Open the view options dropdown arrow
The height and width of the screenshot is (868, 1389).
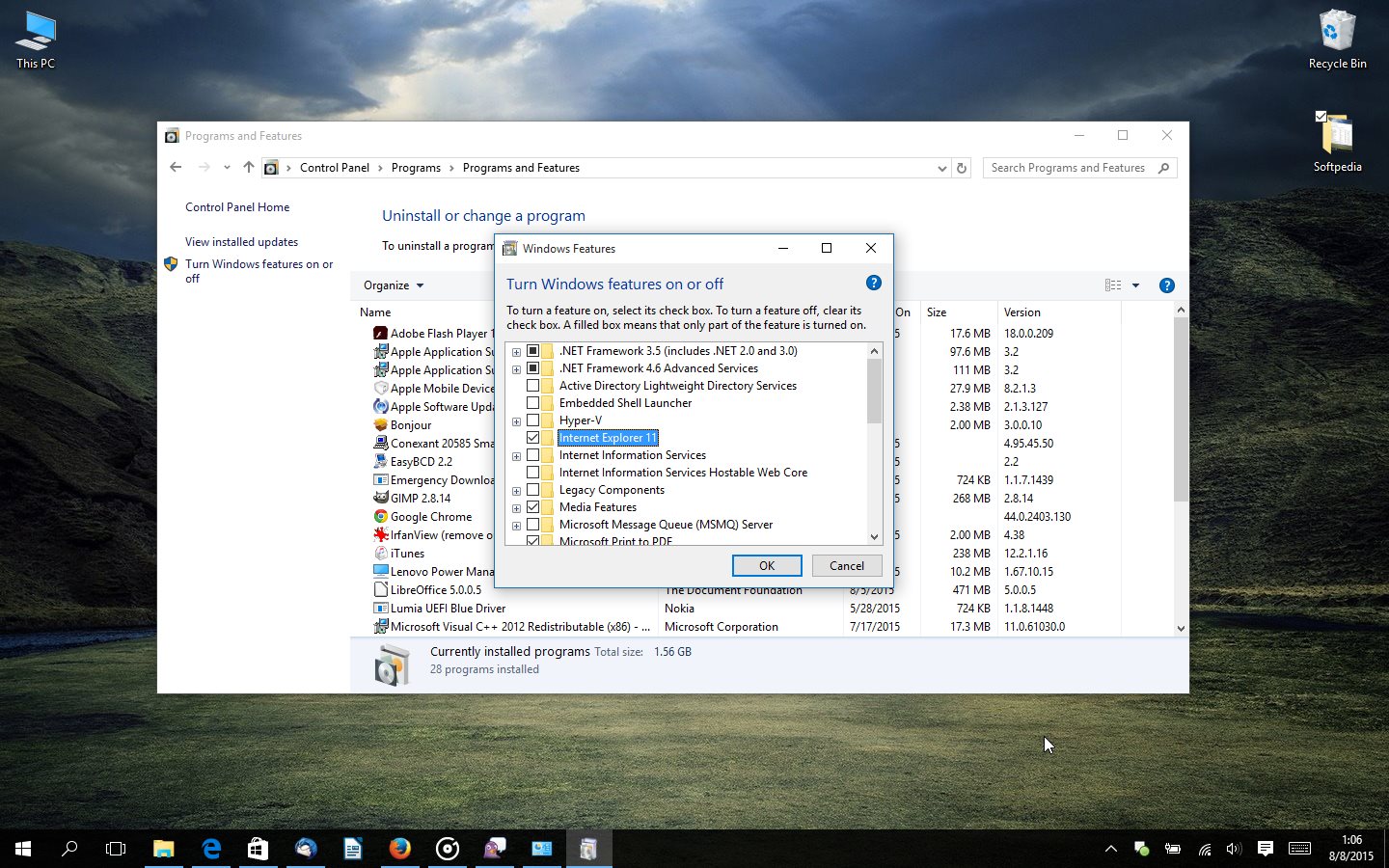click(1135, 285)
